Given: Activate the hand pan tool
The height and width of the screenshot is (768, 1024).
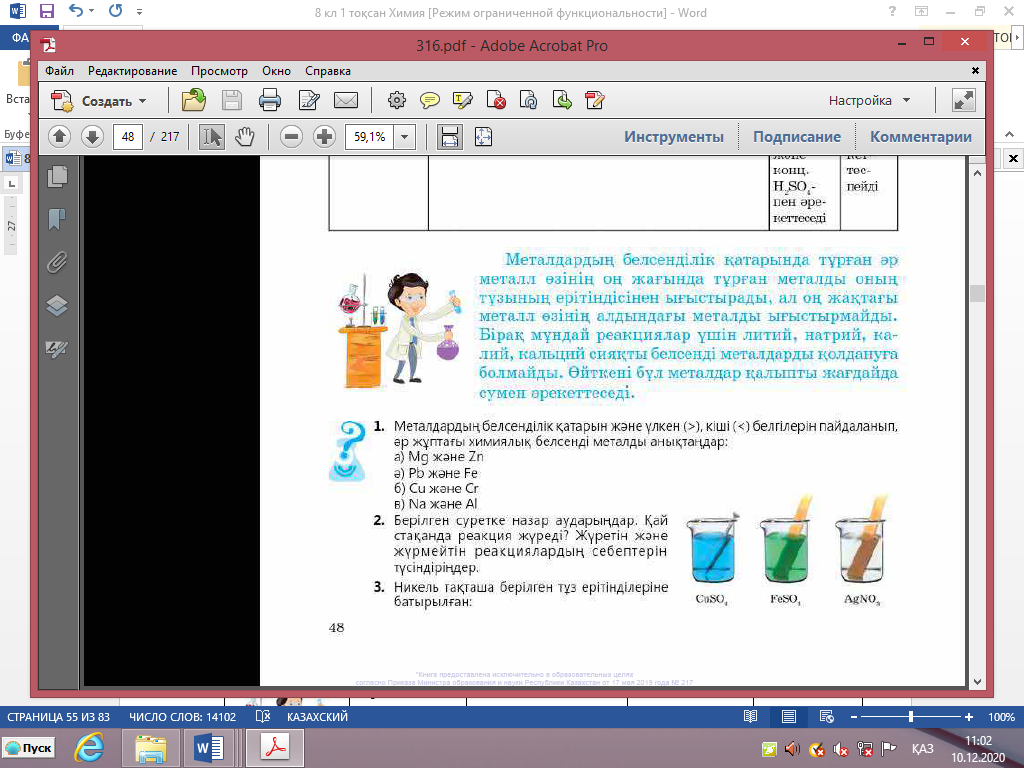Looking at the screenshot, I should pyautogui.click(x=244, y=136).
